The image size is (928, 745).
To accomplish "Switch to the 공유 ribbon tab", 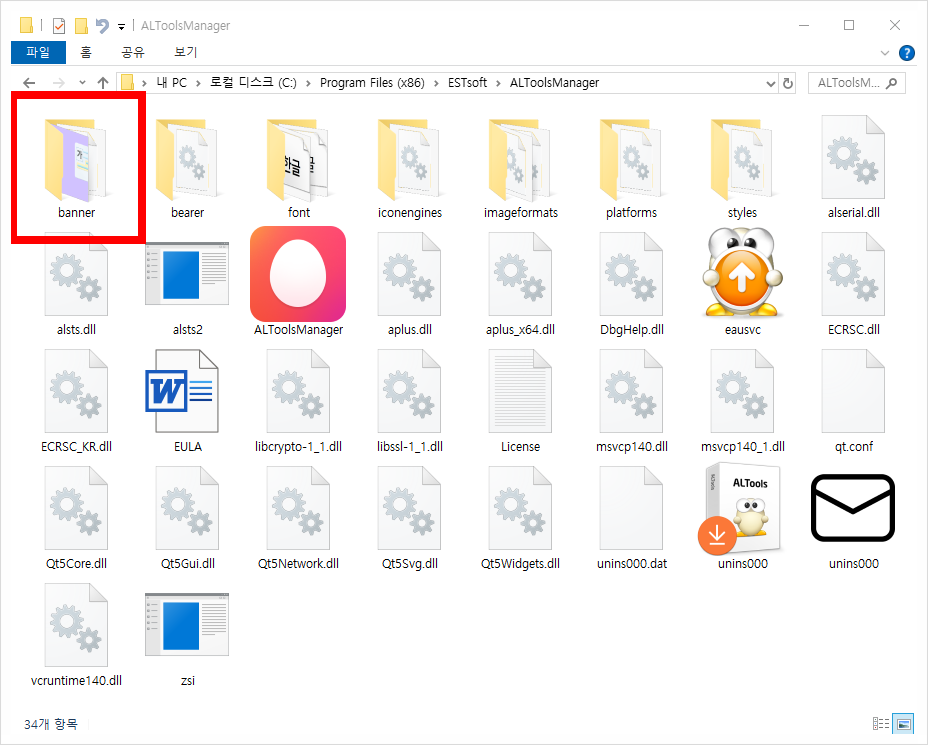I will tap(133, 52).
